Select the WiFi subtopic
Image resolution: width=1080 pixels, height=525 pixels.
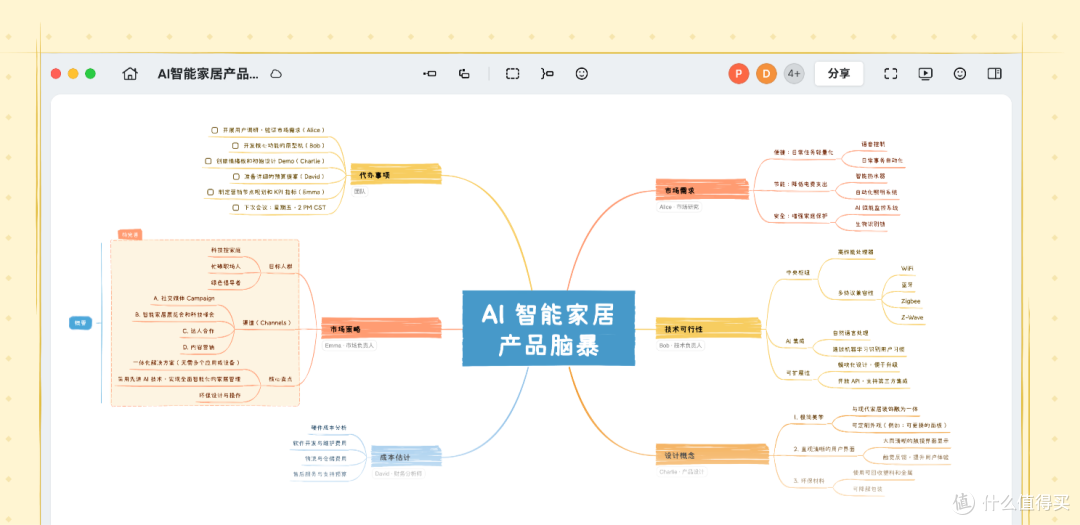pos(908,269)
